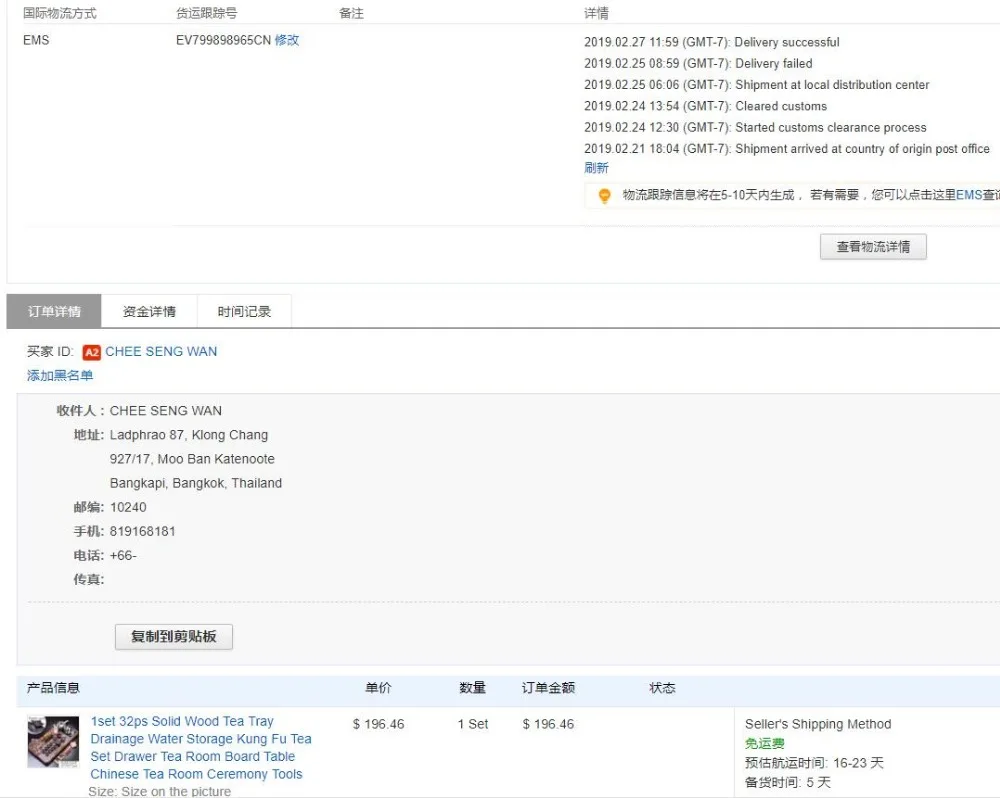Open the Solid Wood Tea Tray product link

(200, 748)
